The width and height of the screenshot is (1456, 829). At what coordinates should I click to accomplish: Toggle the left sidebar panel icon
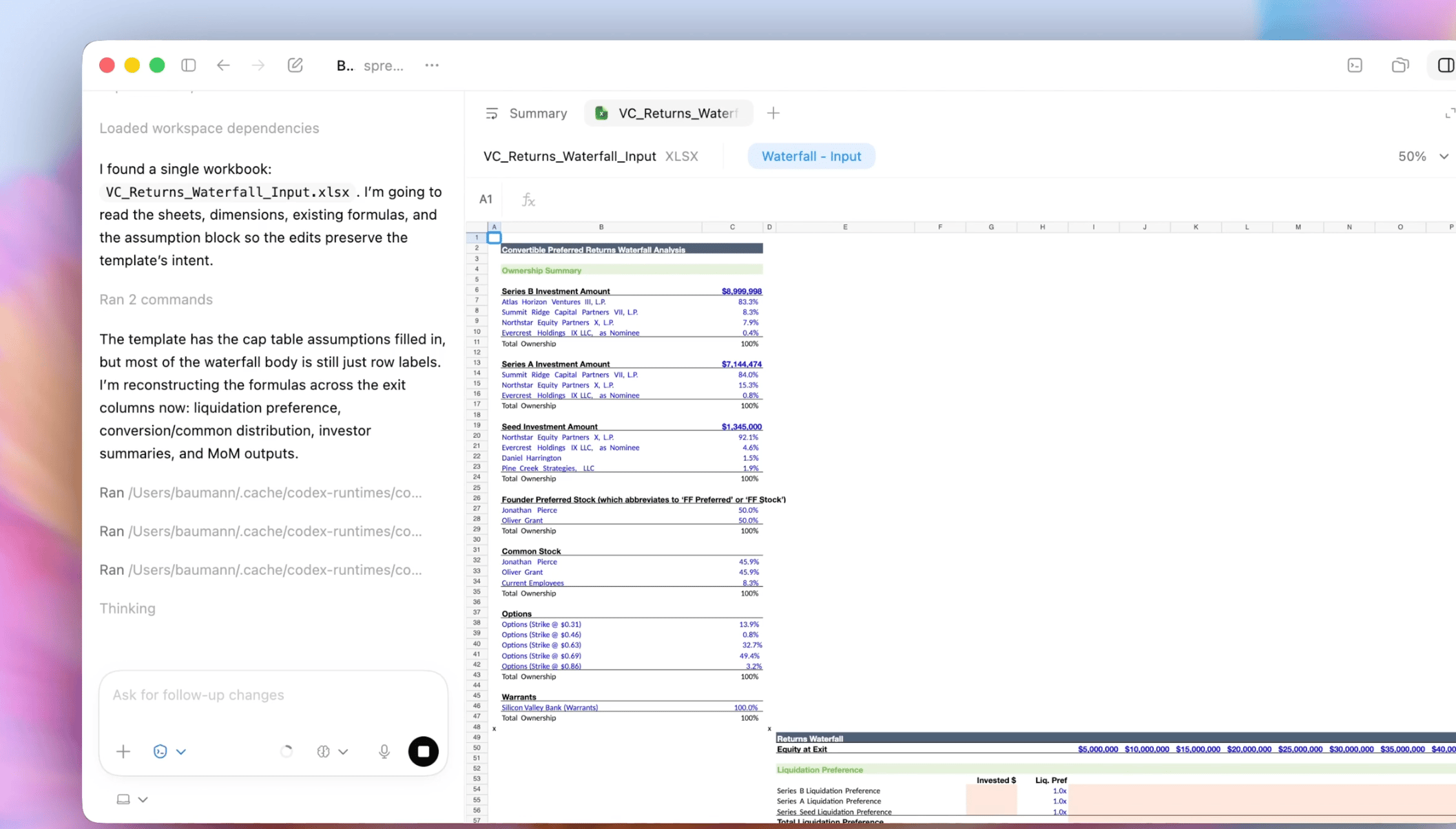pyautogui.click(x=188, y=65)
